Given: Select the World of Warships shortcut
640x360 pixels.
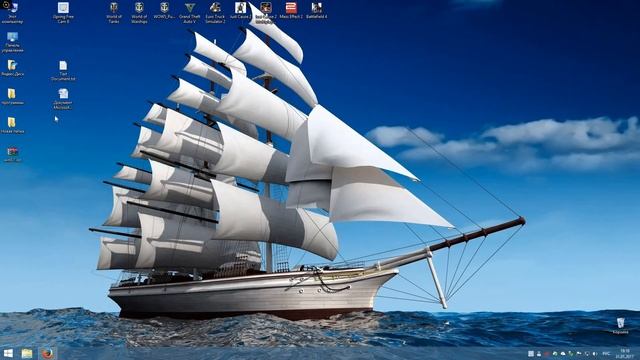Looking at the screenshot, I should 139,12.
